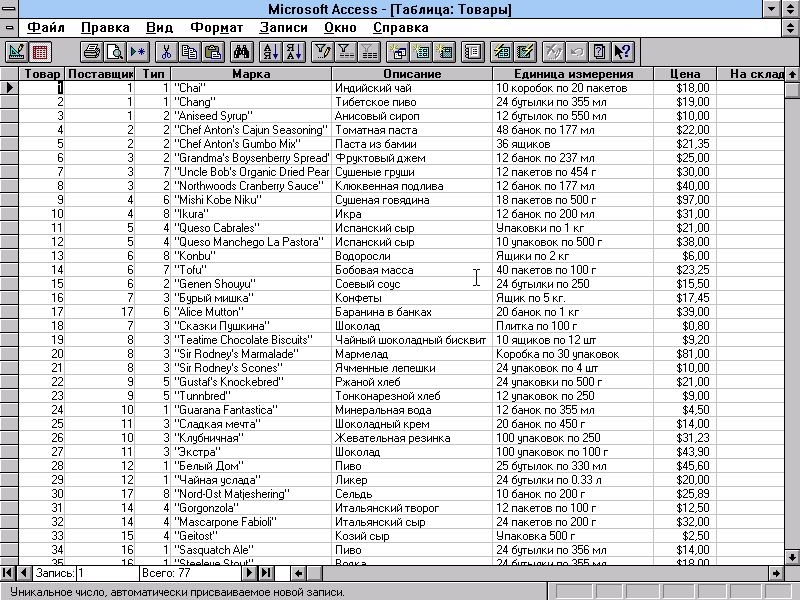Open the Файл menu
800x600 pixels.
click(33, 28)
